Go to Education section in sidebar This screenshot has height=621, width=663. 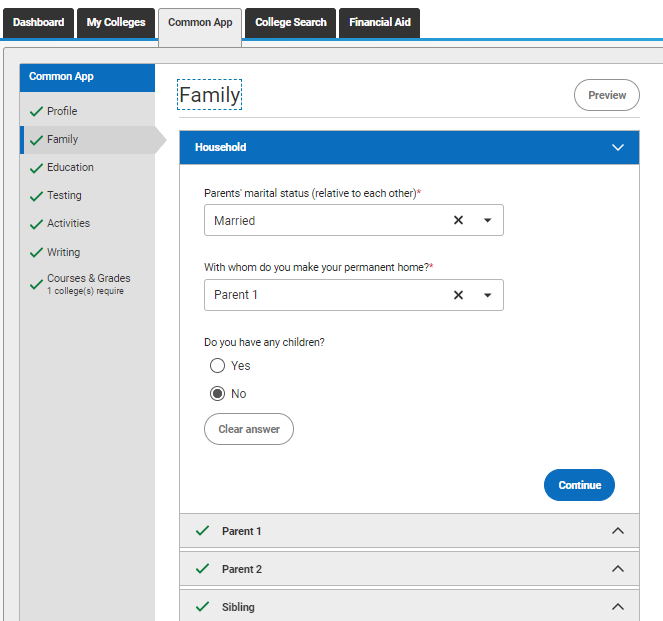[70, 167]
